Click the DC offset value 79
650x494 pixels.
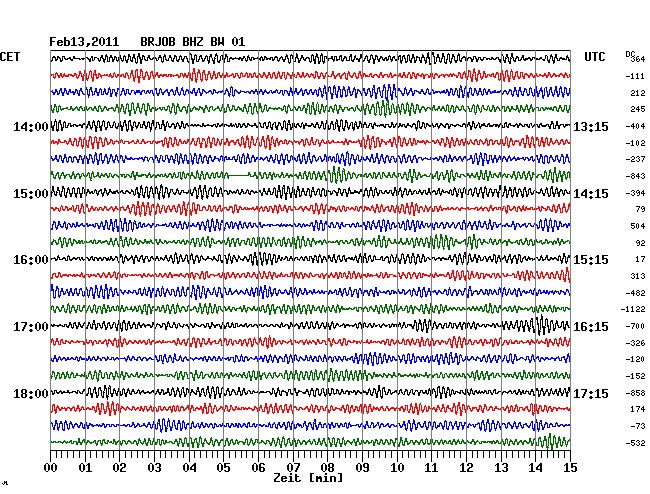[640, 209]
